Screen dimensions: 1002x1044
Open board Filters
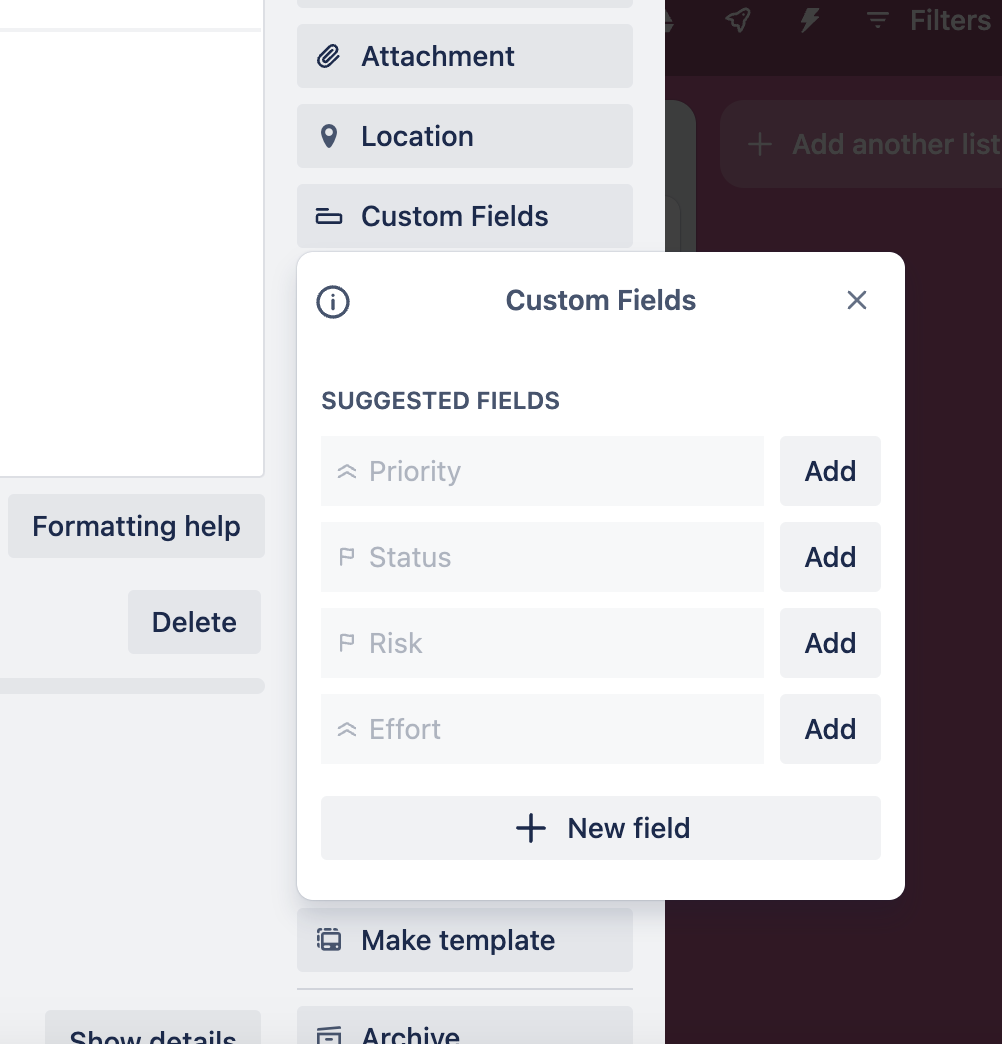(928, 20)
